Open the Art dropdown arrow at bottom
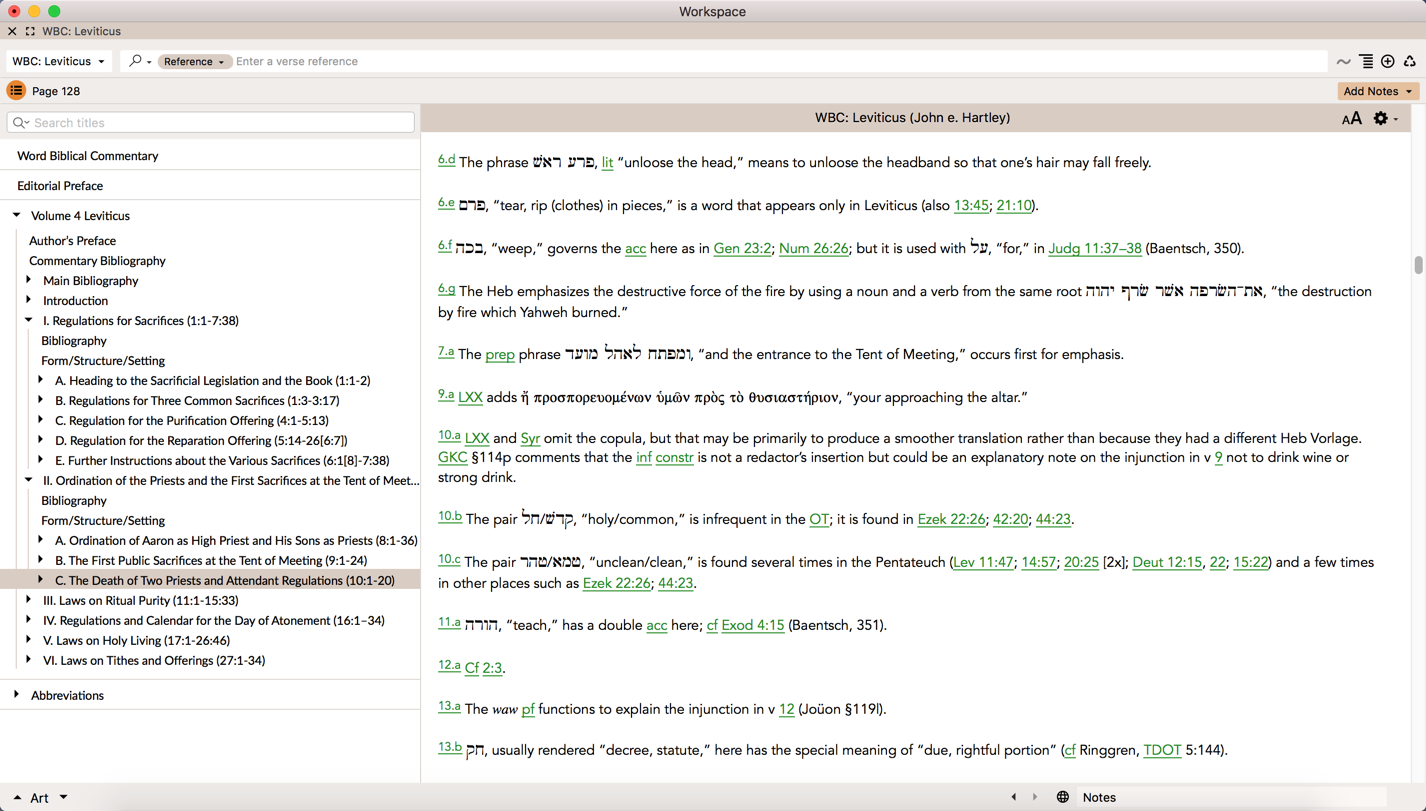1426x811 pixels. pos(63,797)
